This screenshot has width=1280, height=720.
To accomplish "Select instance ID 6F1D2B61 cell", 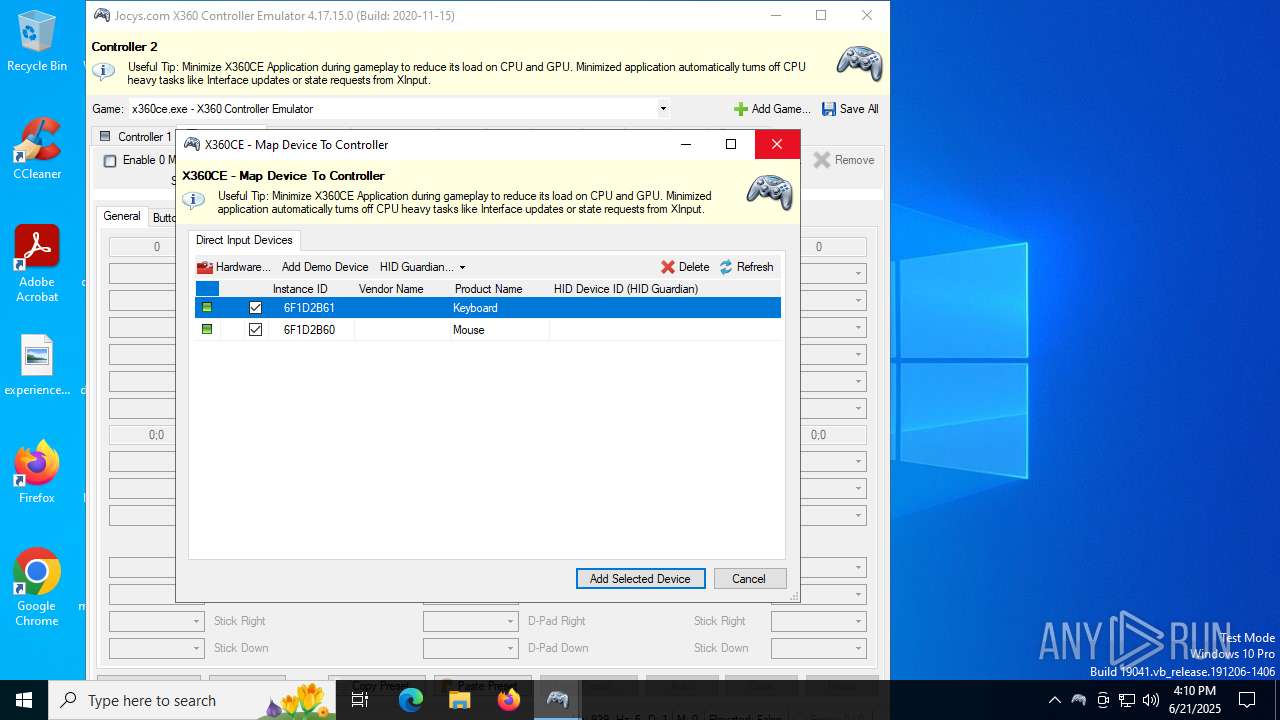I will tap(309, 308).
